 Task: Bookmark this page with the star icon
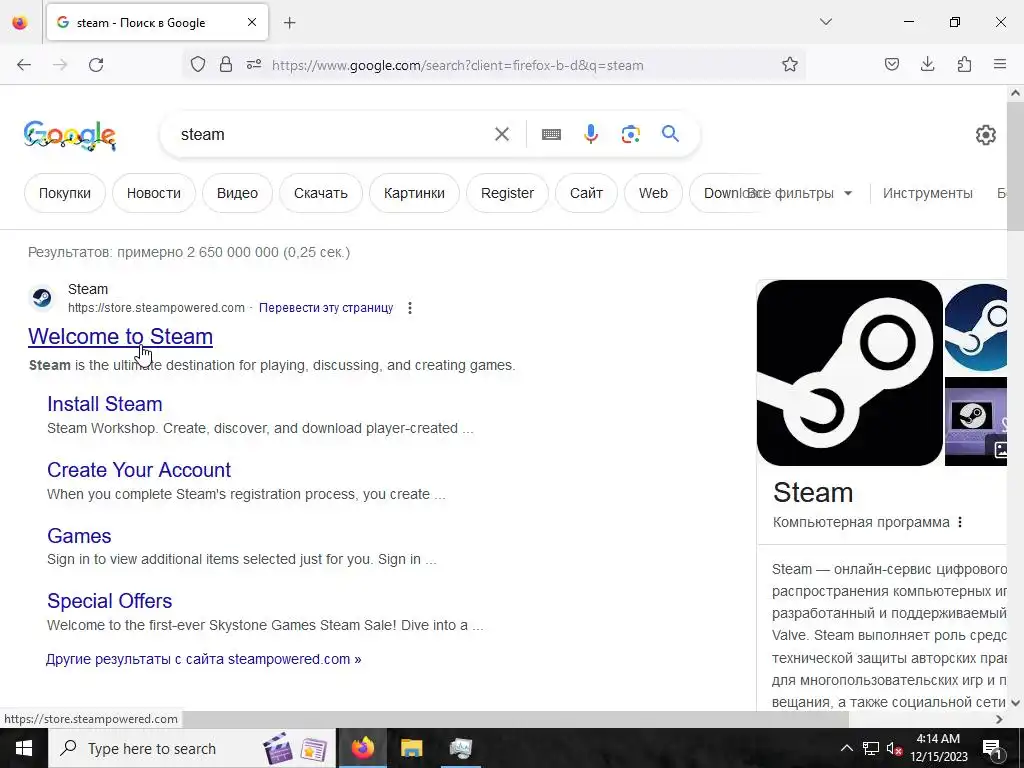click(x=790, y=65)
